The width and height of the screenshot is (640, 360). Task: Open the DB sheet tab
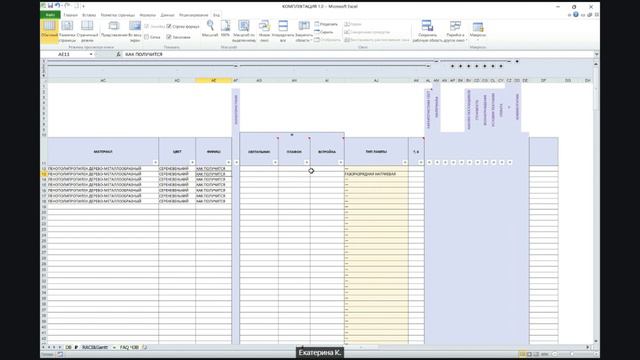[x=68, y=347]
